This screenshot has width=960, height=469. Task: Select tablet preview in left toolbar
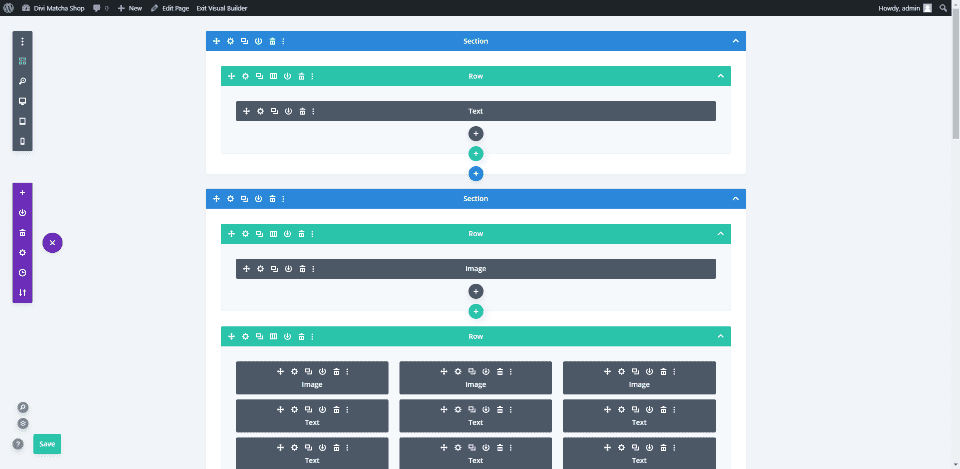pos(23,121)
